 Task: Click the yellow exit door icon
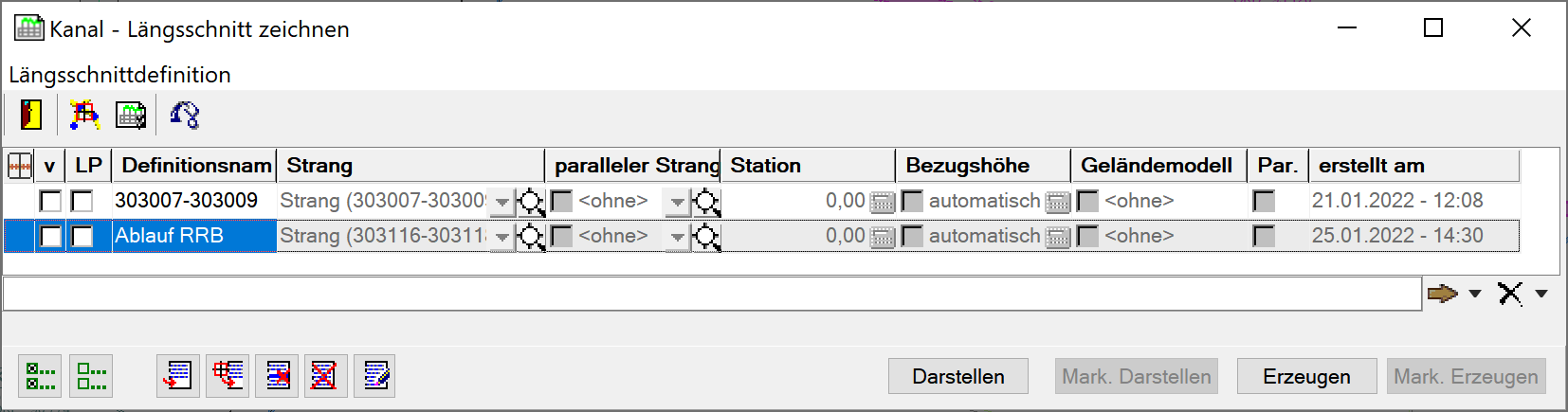pyautogui.click(x=30, y=116)
